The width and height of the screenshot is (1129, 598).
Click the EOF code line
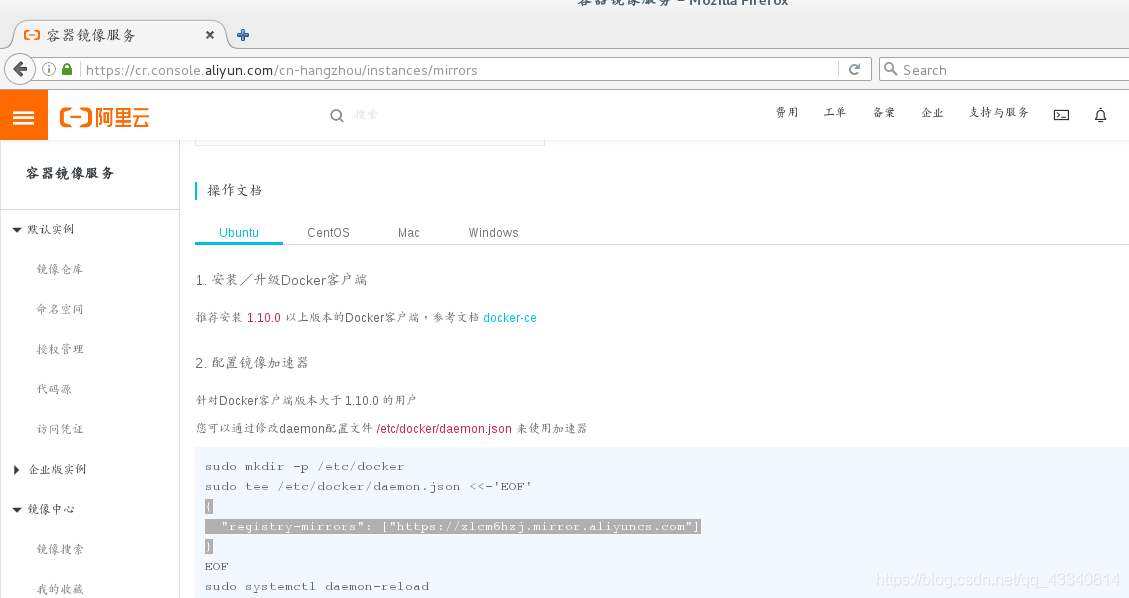[x=216, y=566]
